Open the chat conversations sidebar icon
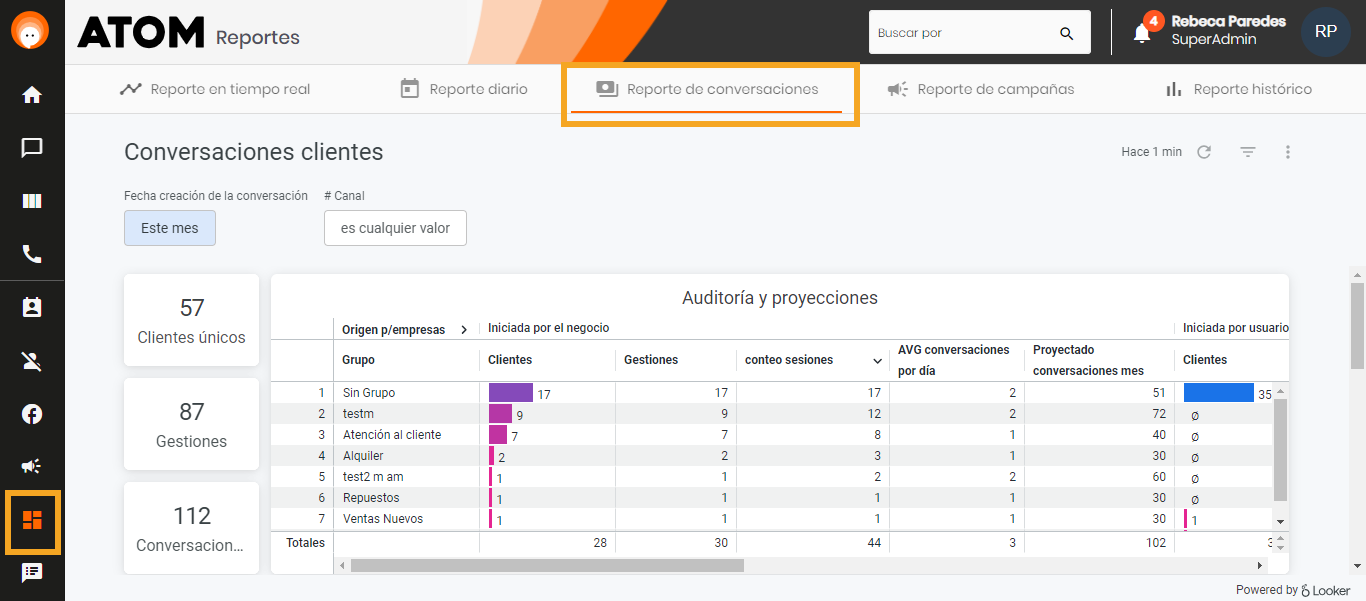Viewport: 1366px width, 601px height. click(x=32, y=148)
